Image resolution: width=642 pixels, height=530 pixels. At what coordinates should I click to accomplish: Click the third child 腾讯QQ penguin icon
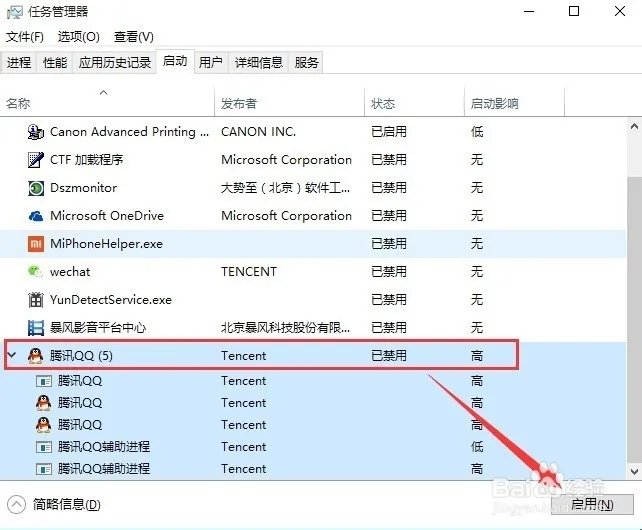(x=43, y=425)
